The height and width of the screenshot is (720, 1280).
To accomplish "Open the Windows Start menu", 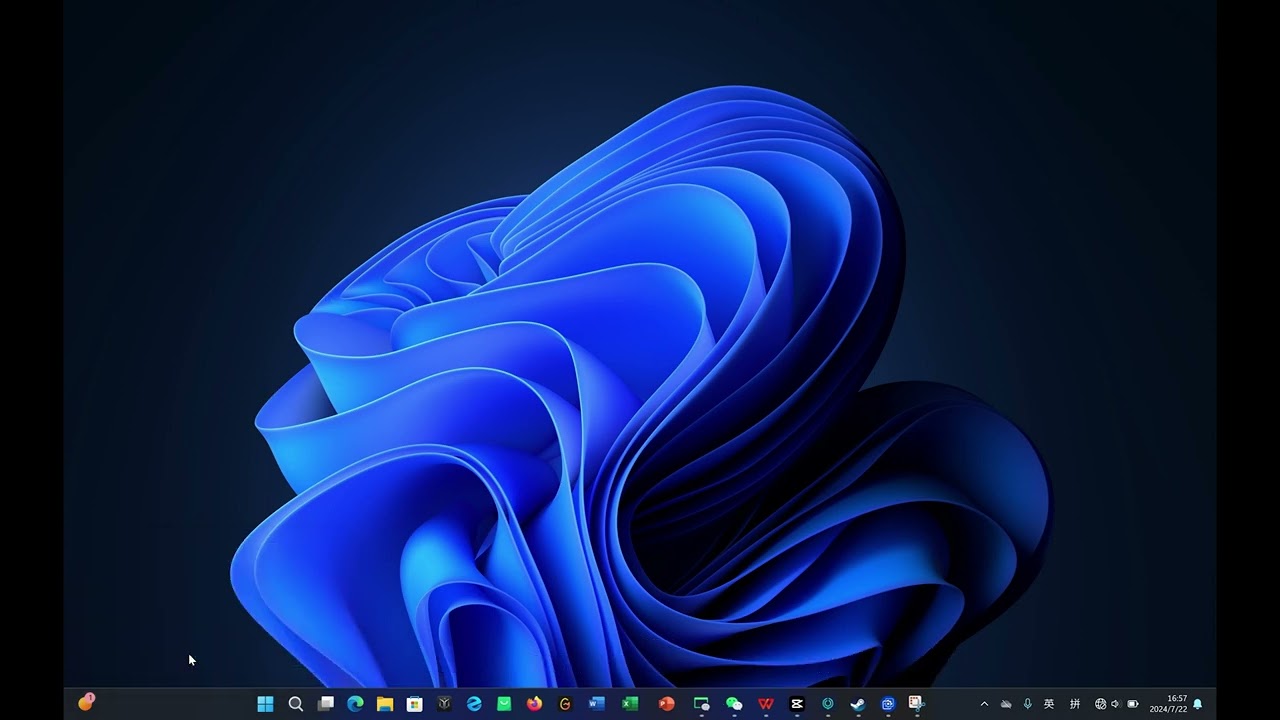I will (x=265, y=704).
